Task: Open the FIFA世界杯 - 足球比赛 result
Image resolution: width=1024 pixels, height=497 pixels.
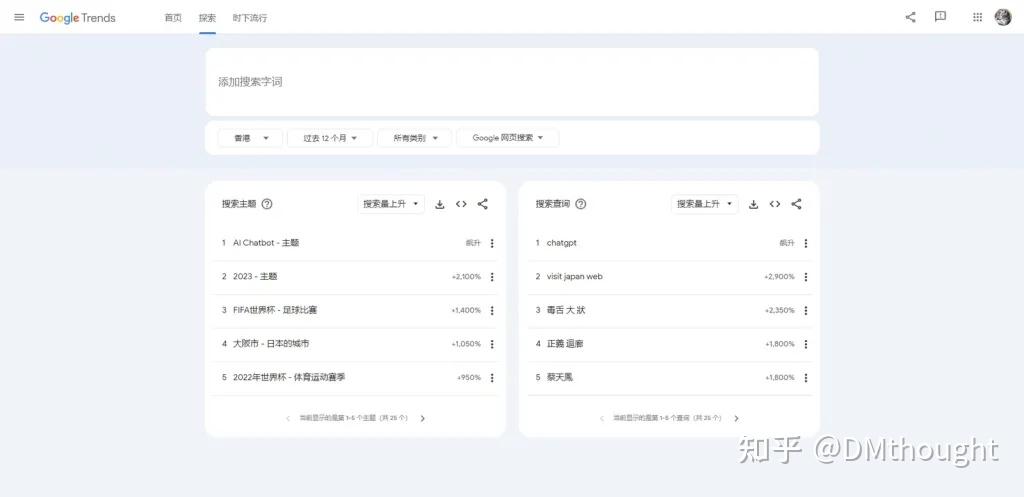Action: [x=275, y=310]
